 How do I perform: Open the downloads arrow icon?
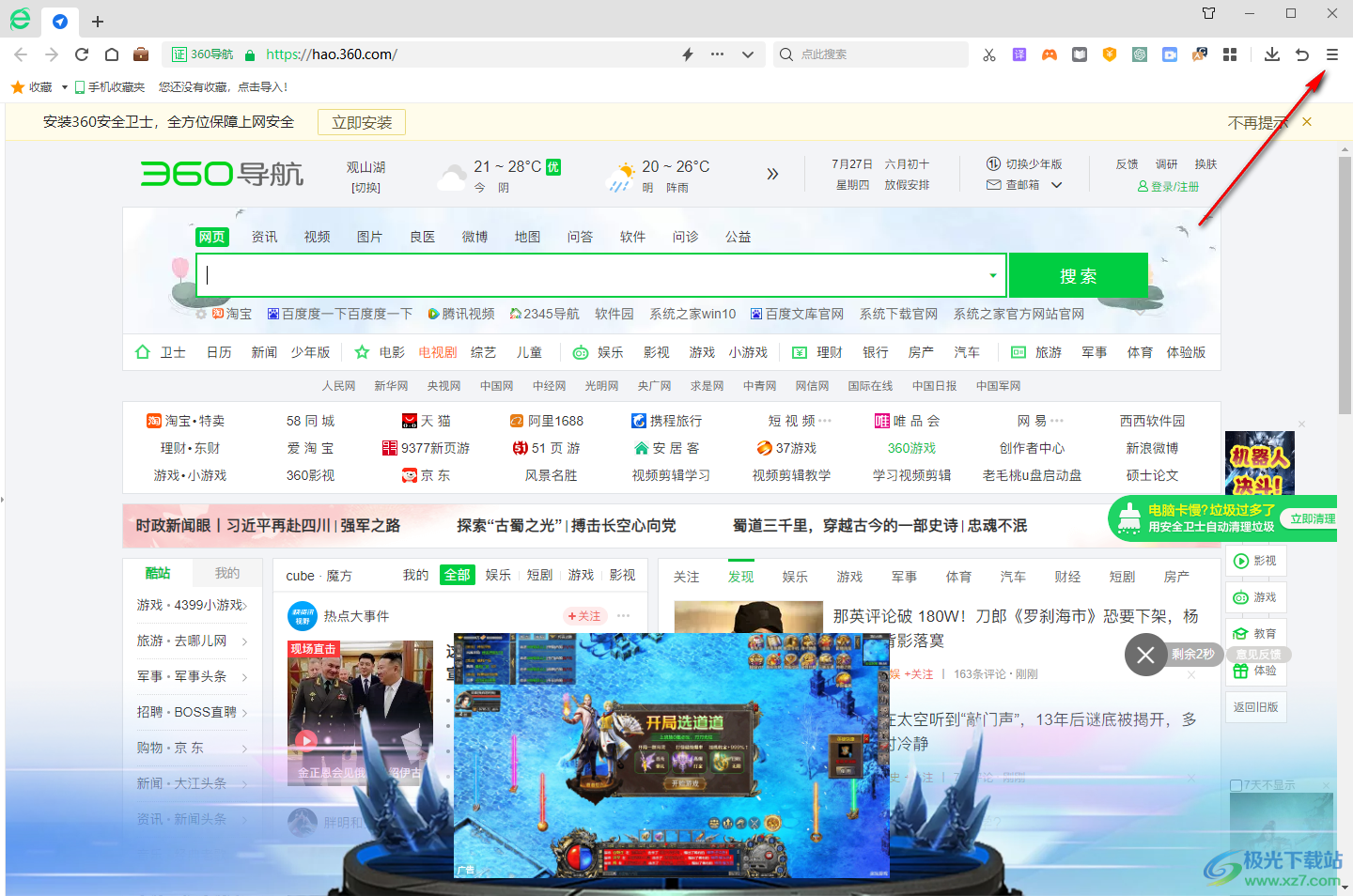click(1272, 54)
